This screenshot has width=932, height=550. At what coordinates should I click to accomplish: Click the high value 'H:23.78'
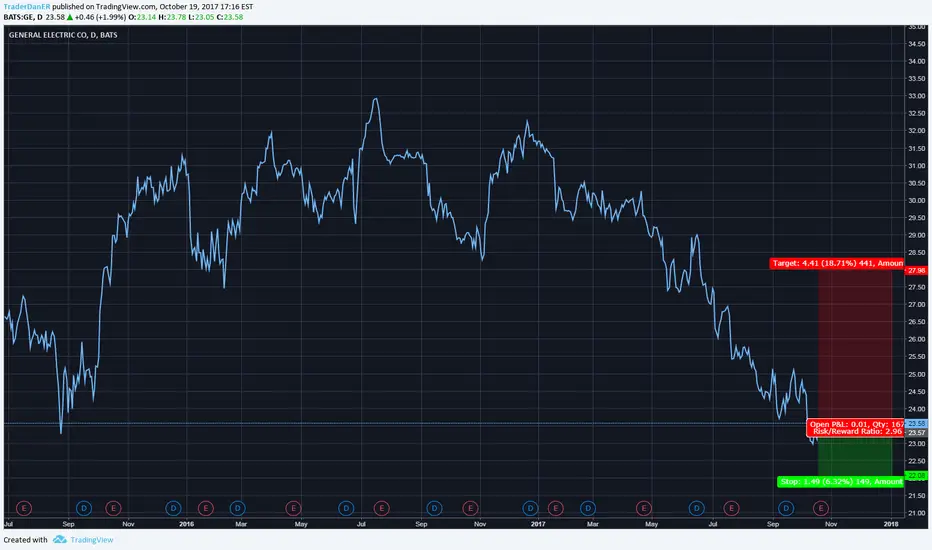click(172, 17)
